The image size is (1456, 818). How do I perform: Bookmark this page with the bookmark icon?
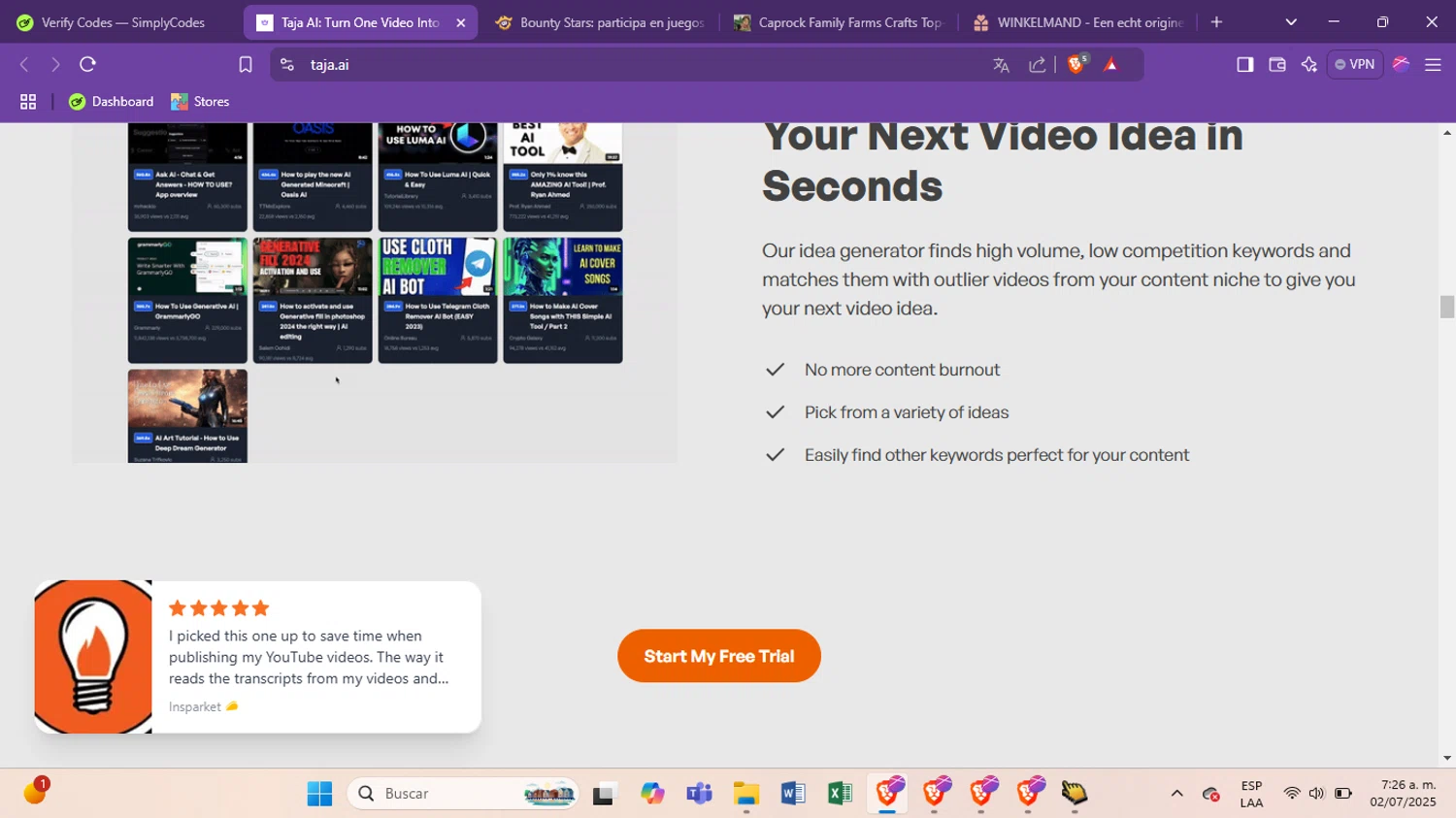coord(246,65)
